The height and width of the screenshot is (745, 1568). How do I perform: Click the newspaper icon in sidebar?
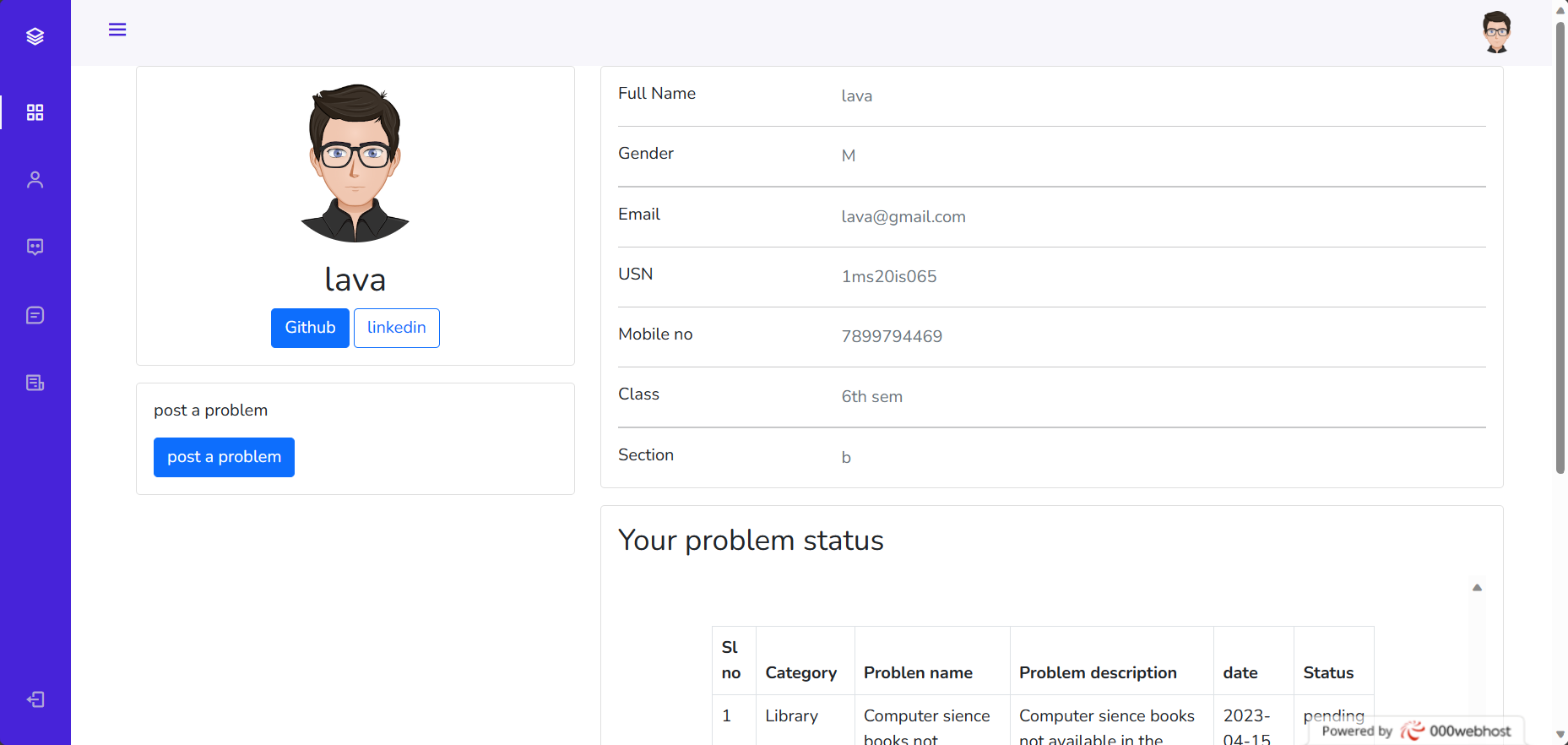click(x=35, y=383)
